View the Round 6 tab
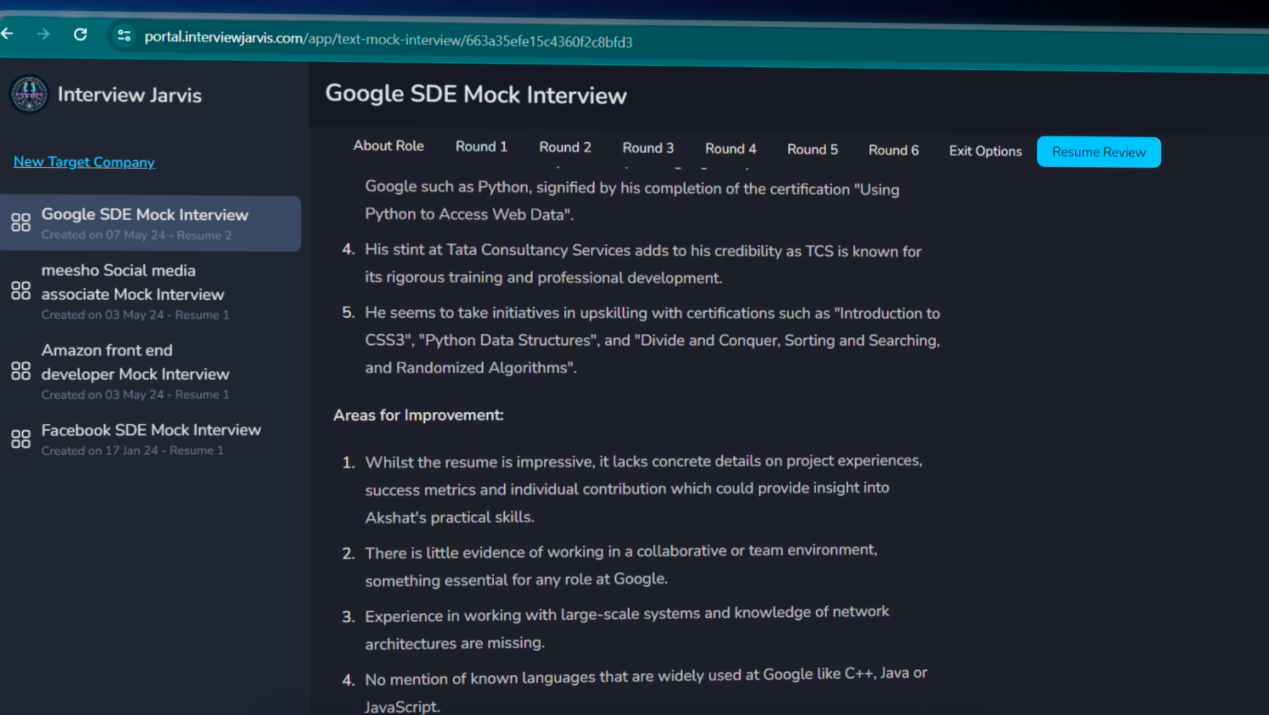 tap(894, 151)
